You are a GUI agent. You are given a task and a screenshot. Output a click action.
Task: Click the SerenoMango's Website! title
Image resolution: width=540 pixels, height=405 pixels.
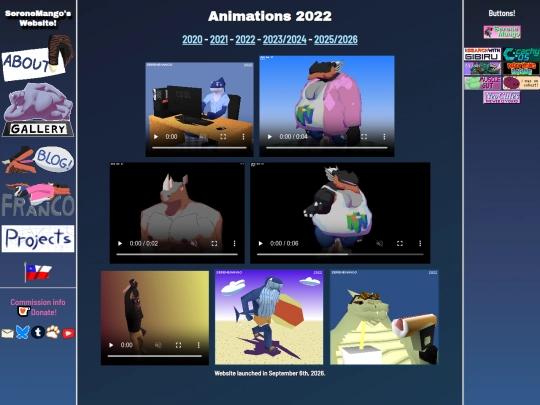pyautogui.click(x=38, y=18)
